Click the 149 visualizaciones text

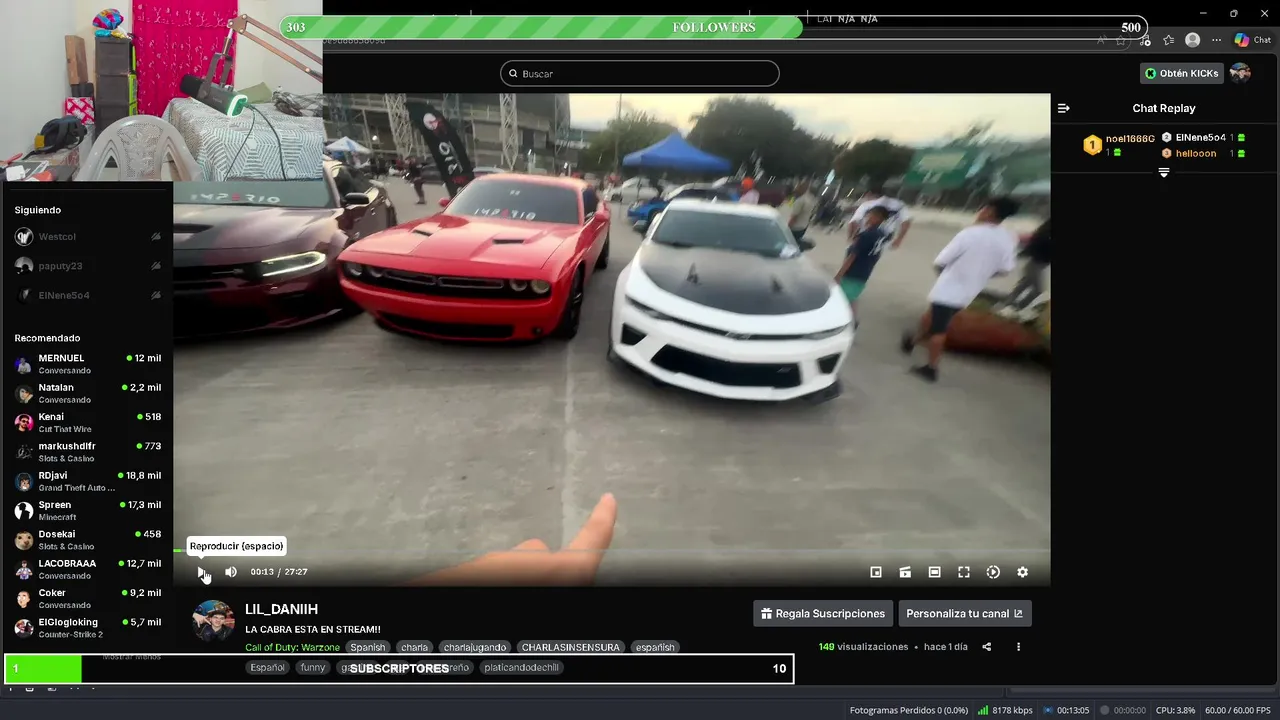pyautogui.click(x=863, y=647)
